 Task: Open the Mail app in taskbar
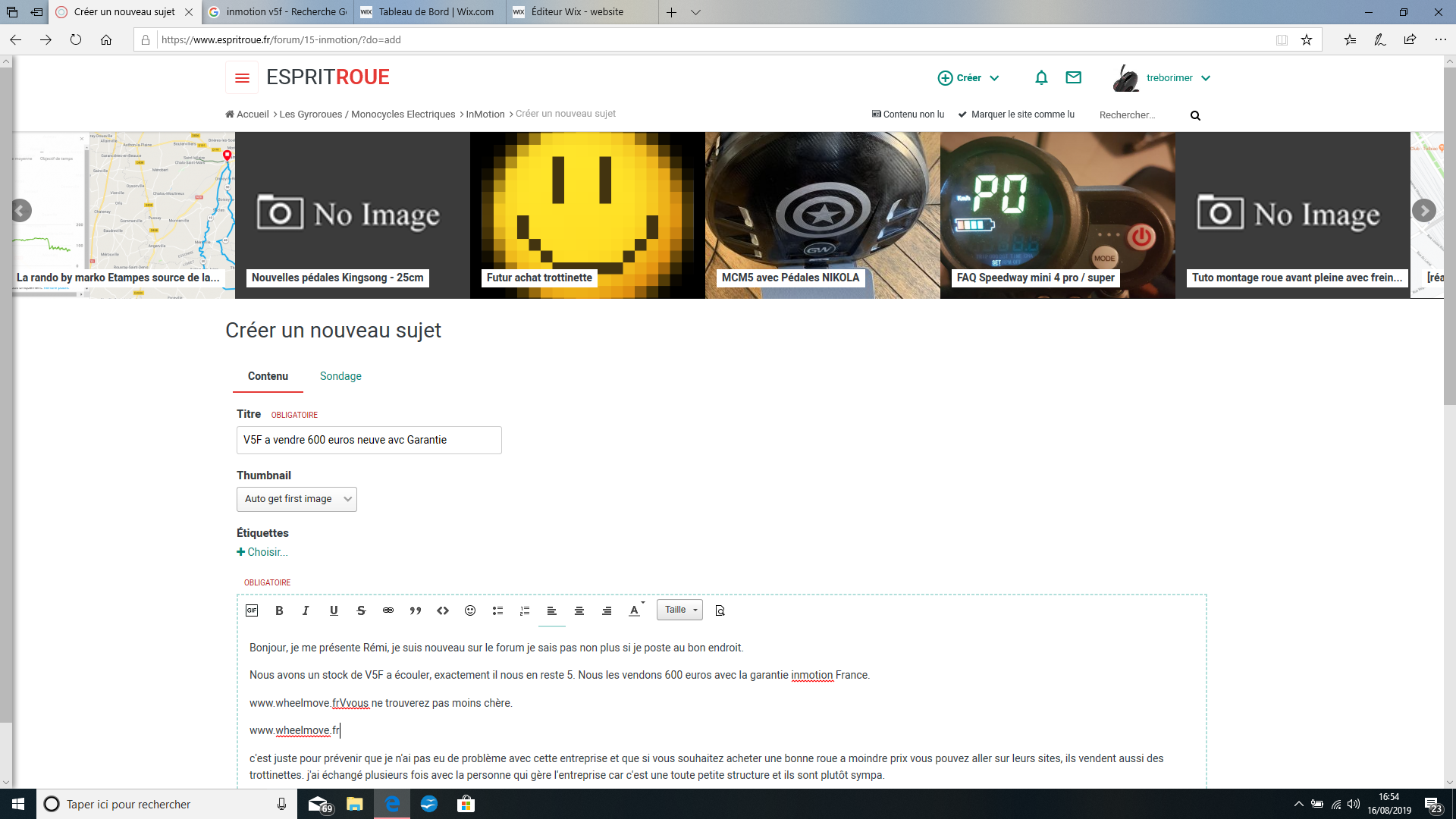pyautogui.click(x=319, y=804)
